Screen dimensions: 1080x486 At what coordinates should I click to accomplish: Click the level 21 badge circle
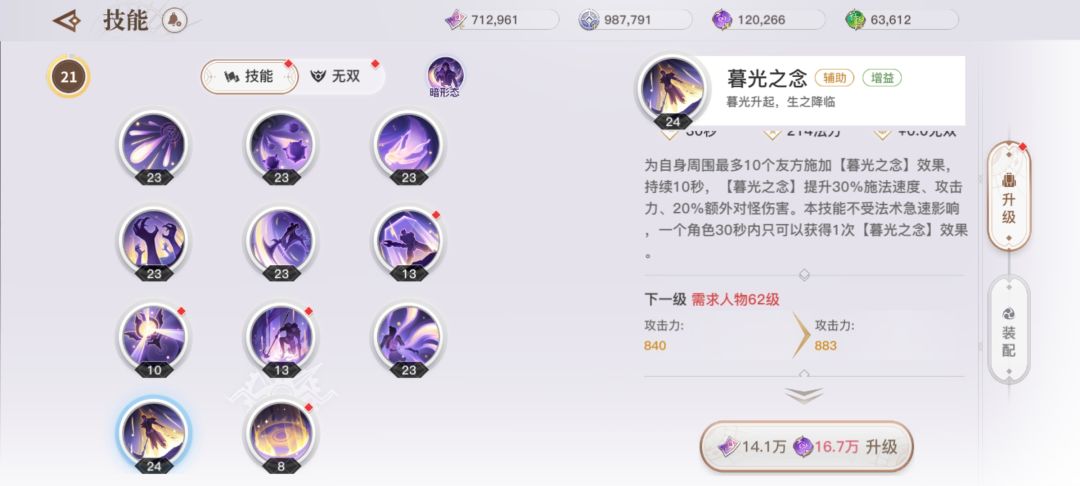coord(68,76)
